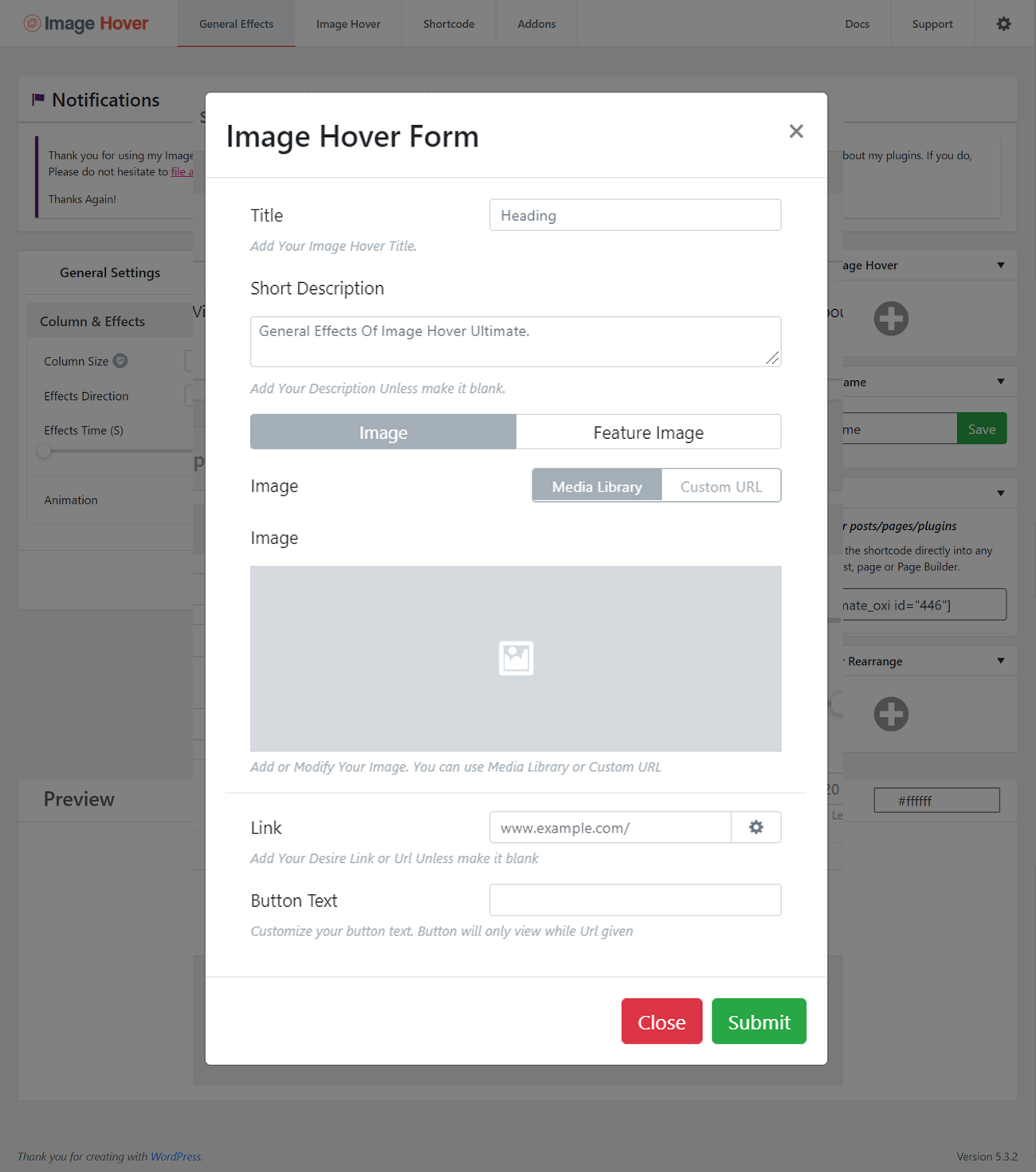The height and width of the screenshot is (1172, 1036).
Task: Go to Docs in the top bar
Action: click(857, 24)
